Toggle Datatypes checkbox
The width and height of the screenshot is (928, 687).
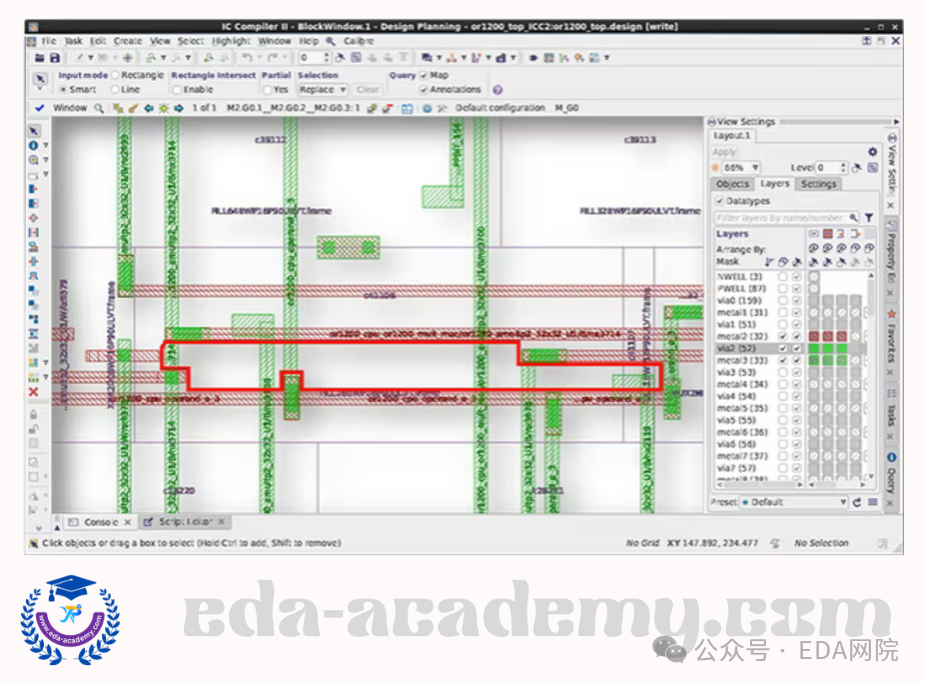[x=720, y=201]
